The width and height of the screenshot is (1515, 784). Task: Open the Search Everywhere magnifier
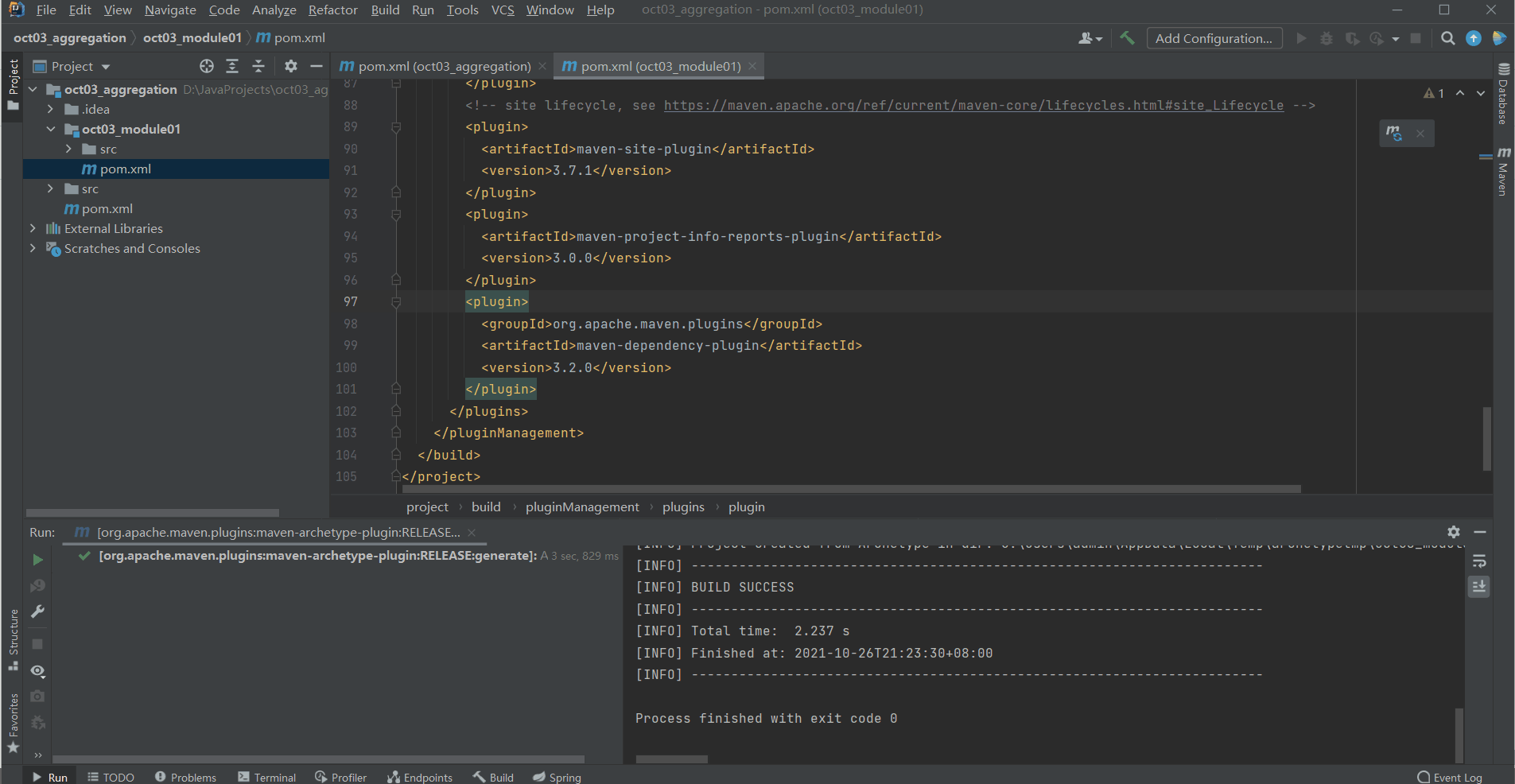(1447, 38)
